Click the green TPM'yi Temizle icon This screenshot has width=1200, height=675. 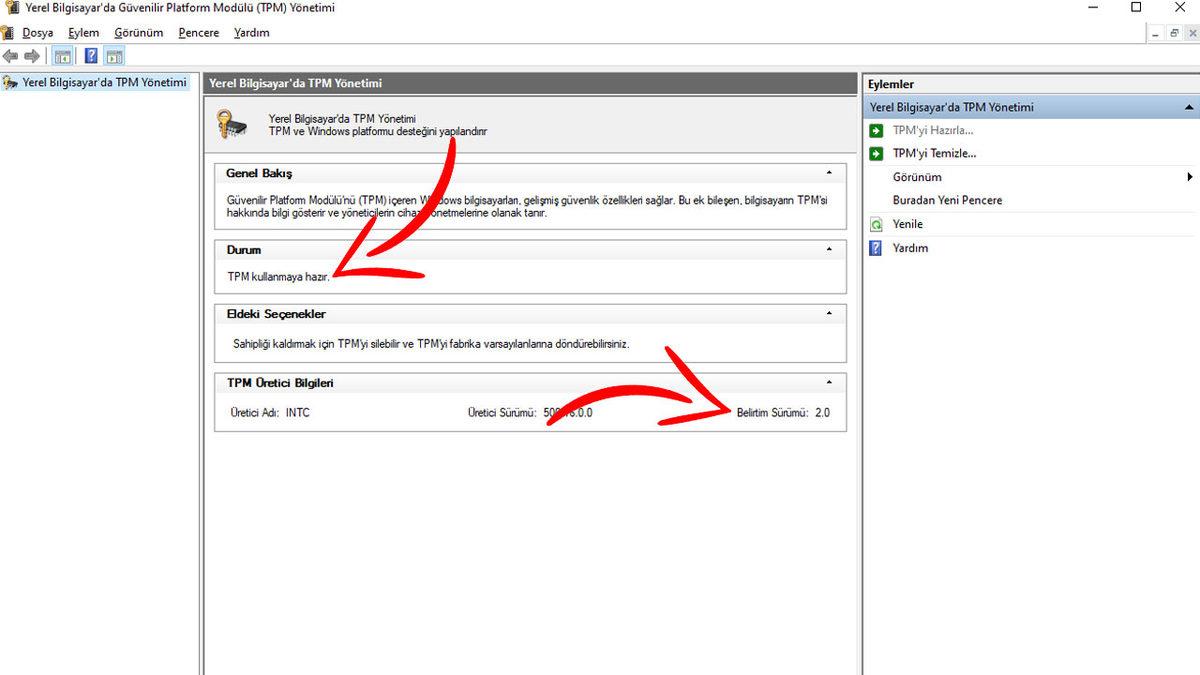[x=876, y=154]
